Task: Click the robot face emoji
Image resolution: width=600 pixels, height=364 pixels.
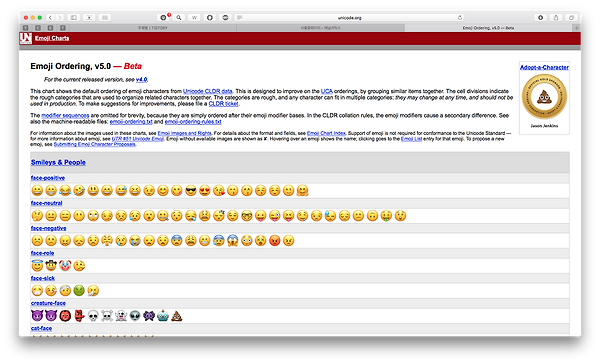Action: point(163,316)
